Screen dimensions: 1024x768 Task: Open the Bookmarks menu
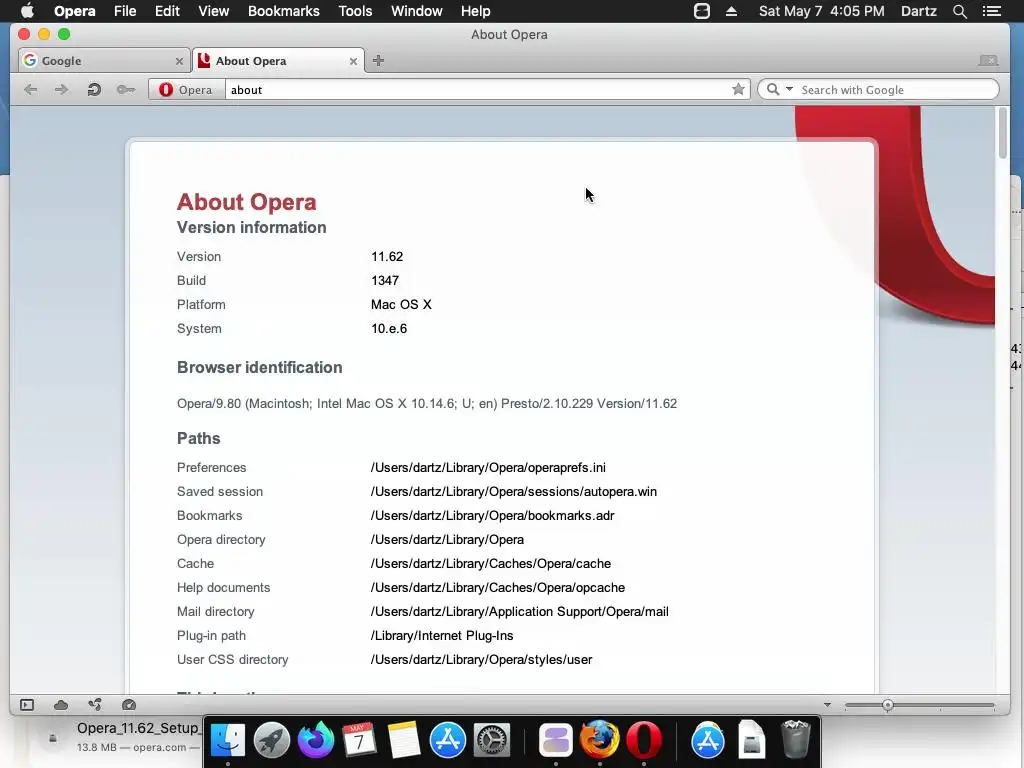283,11
